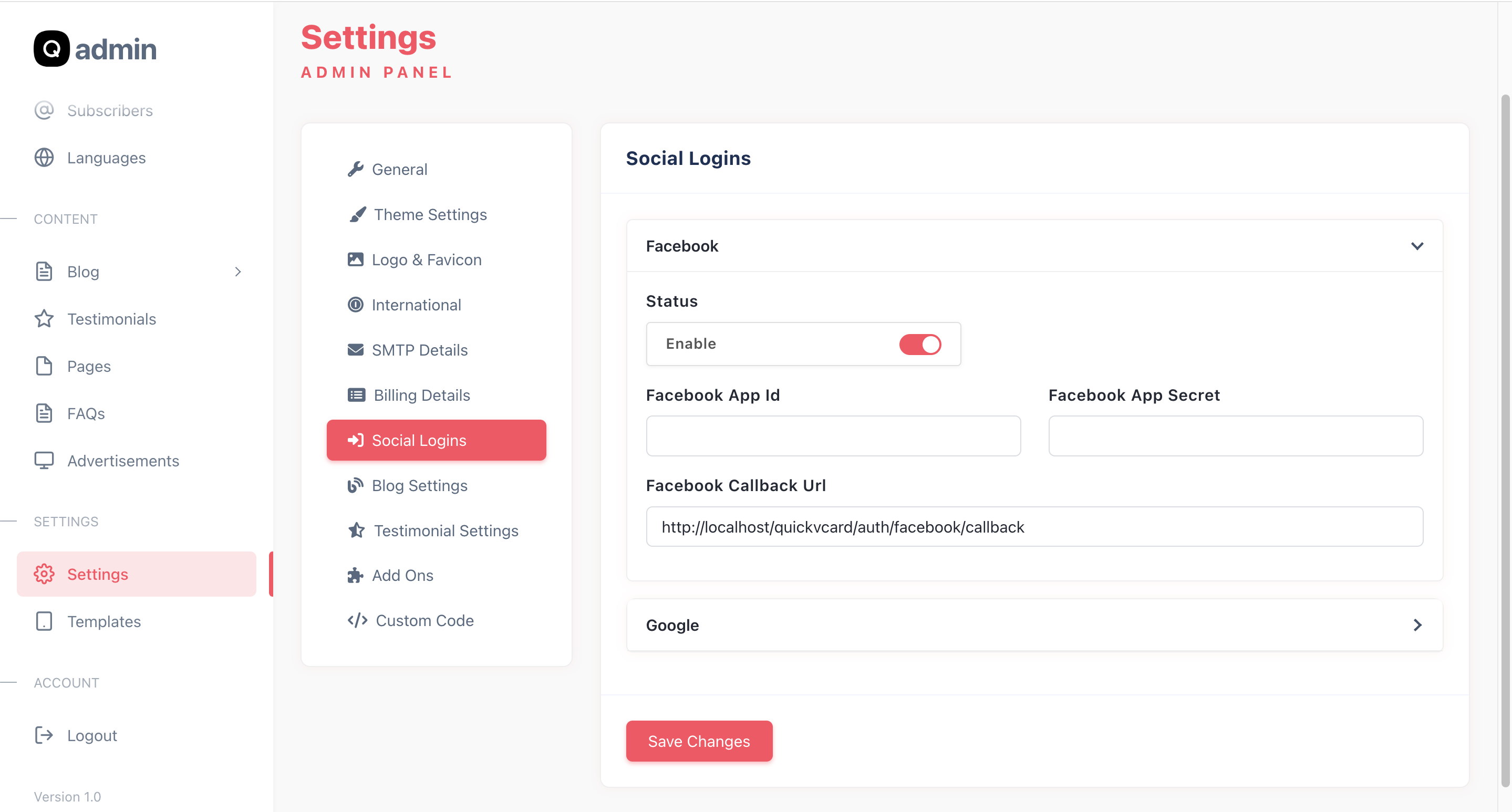
Task: Click the Logout arrow icon
Action: coord(44,735)
